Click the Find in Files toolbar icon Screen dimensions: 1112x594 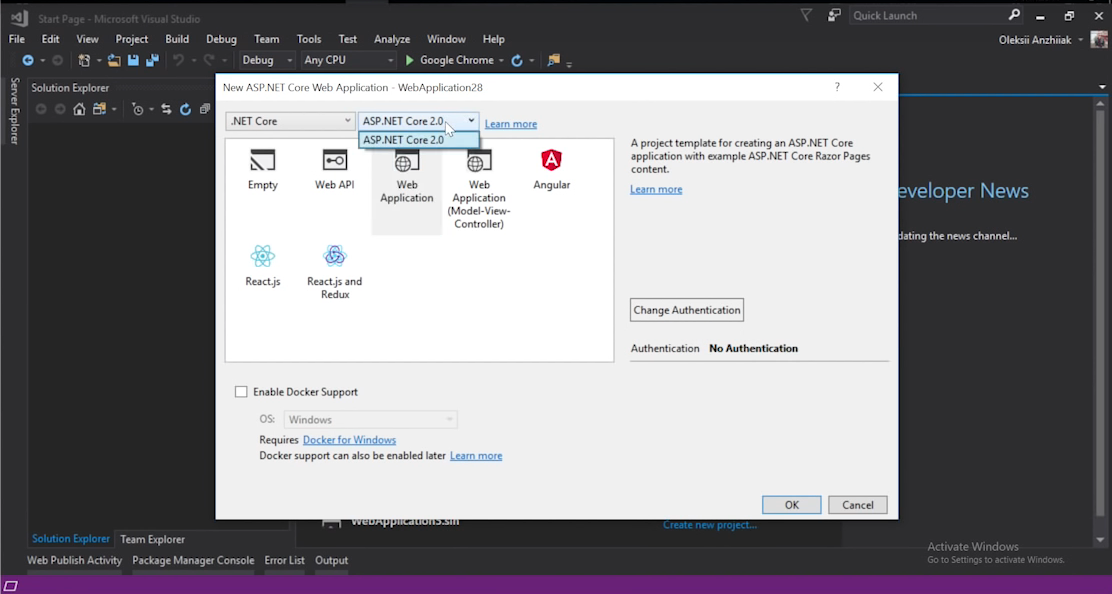pyautogui.click(x=554, y=60)
